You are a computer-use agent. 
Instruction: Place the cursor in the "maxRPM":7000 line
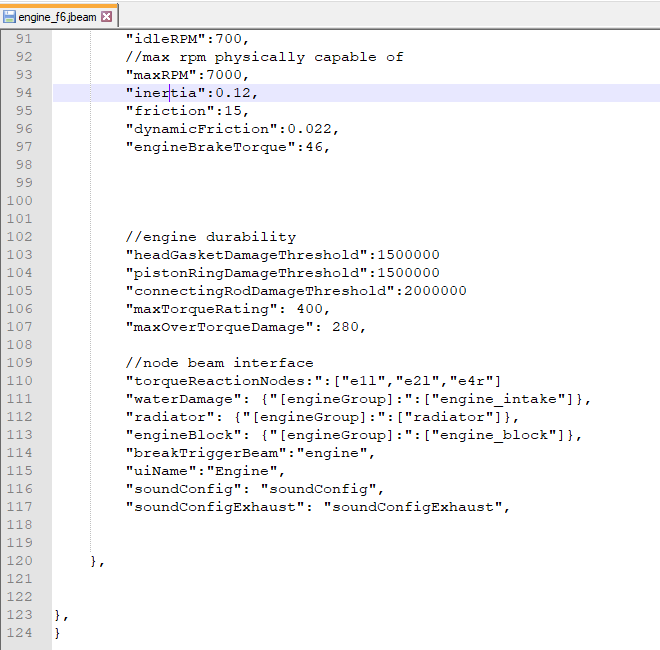click(187, 75)
